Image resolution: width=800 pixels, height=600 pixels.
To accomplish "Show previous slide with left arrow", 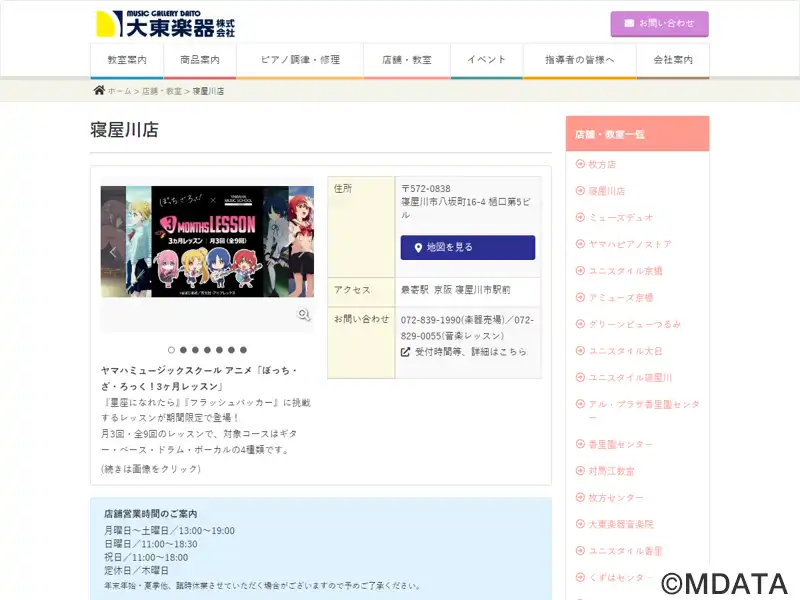I will [113, 251].
